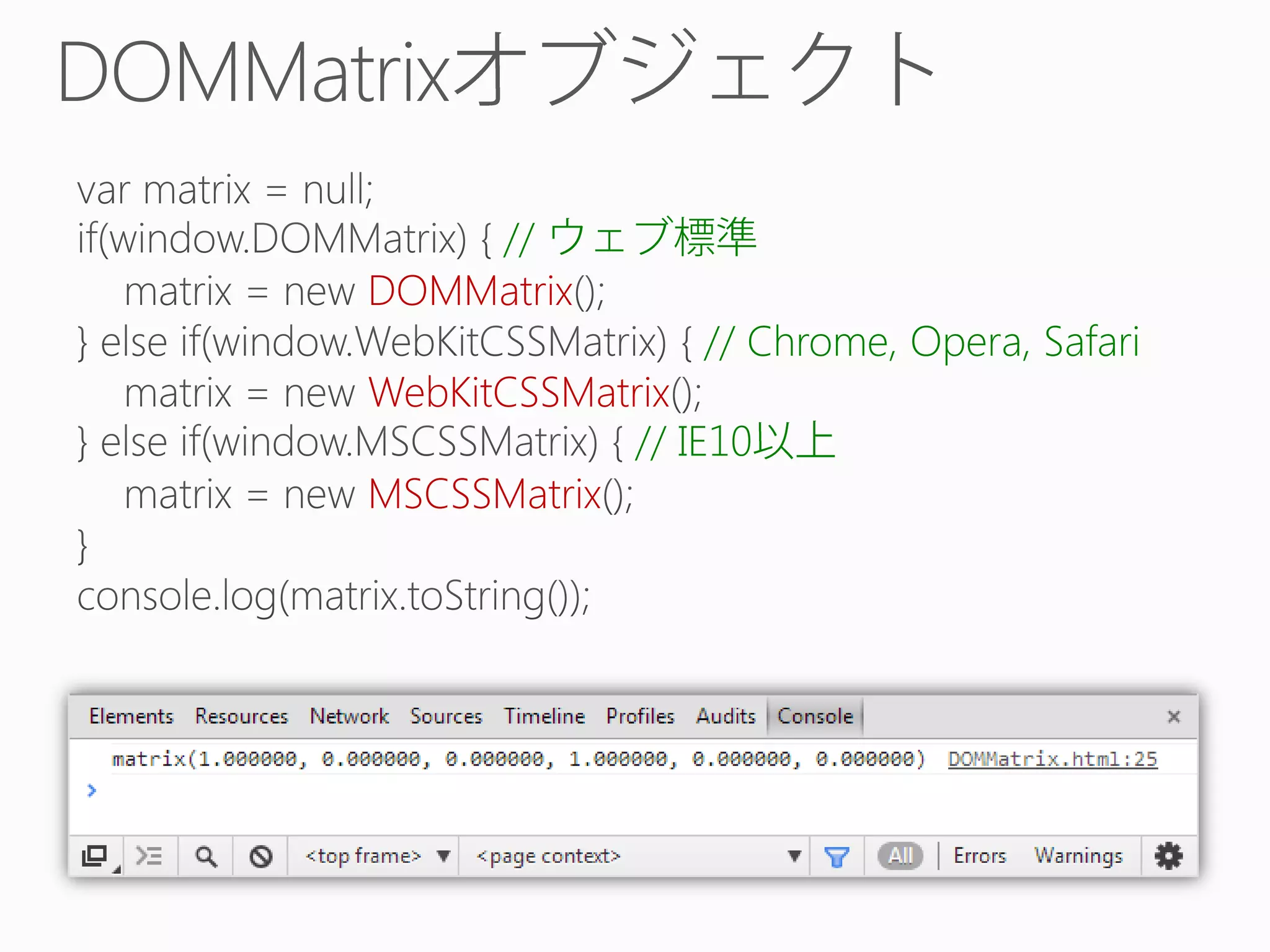This screenshot has width=1270, height=952.
Task: Open DevTools settings gear icon
Action: (1168, 857)
